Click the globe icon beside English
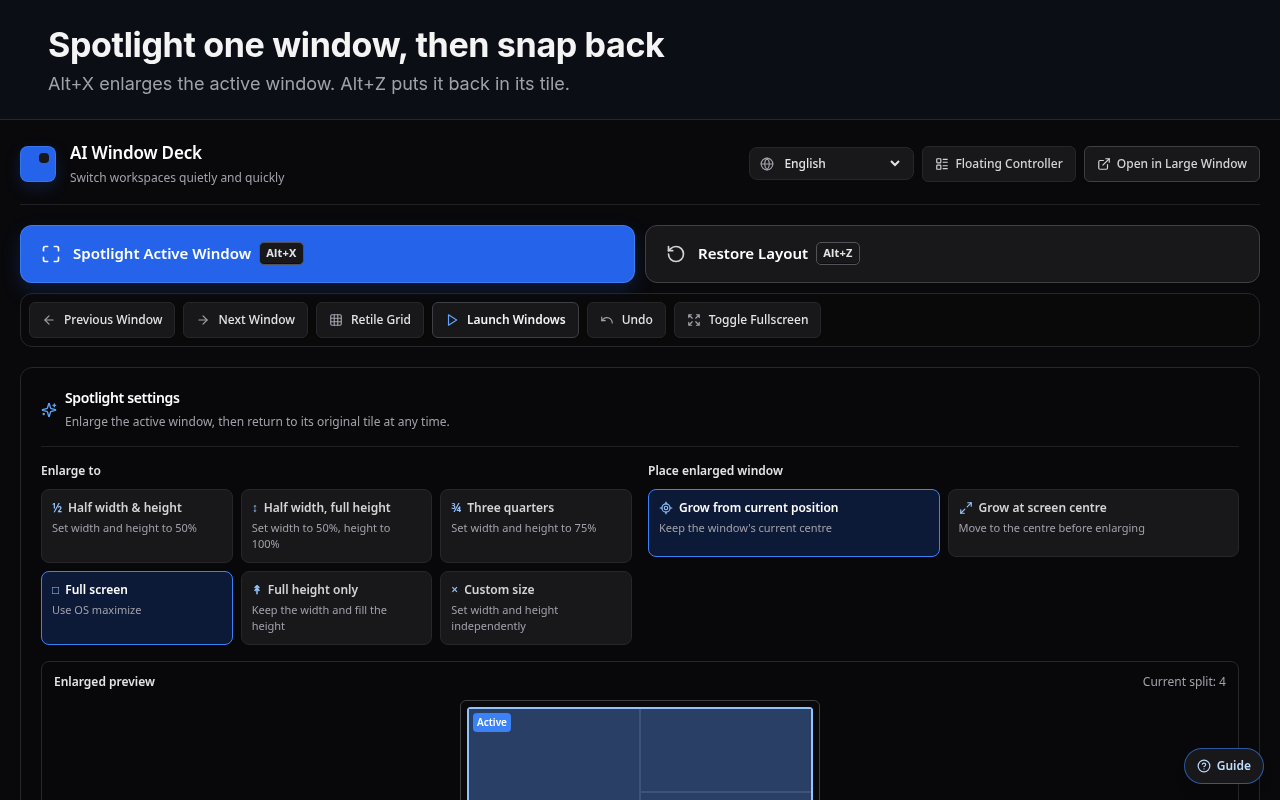This screenshot has width=1280, height=800. [767, 164]
